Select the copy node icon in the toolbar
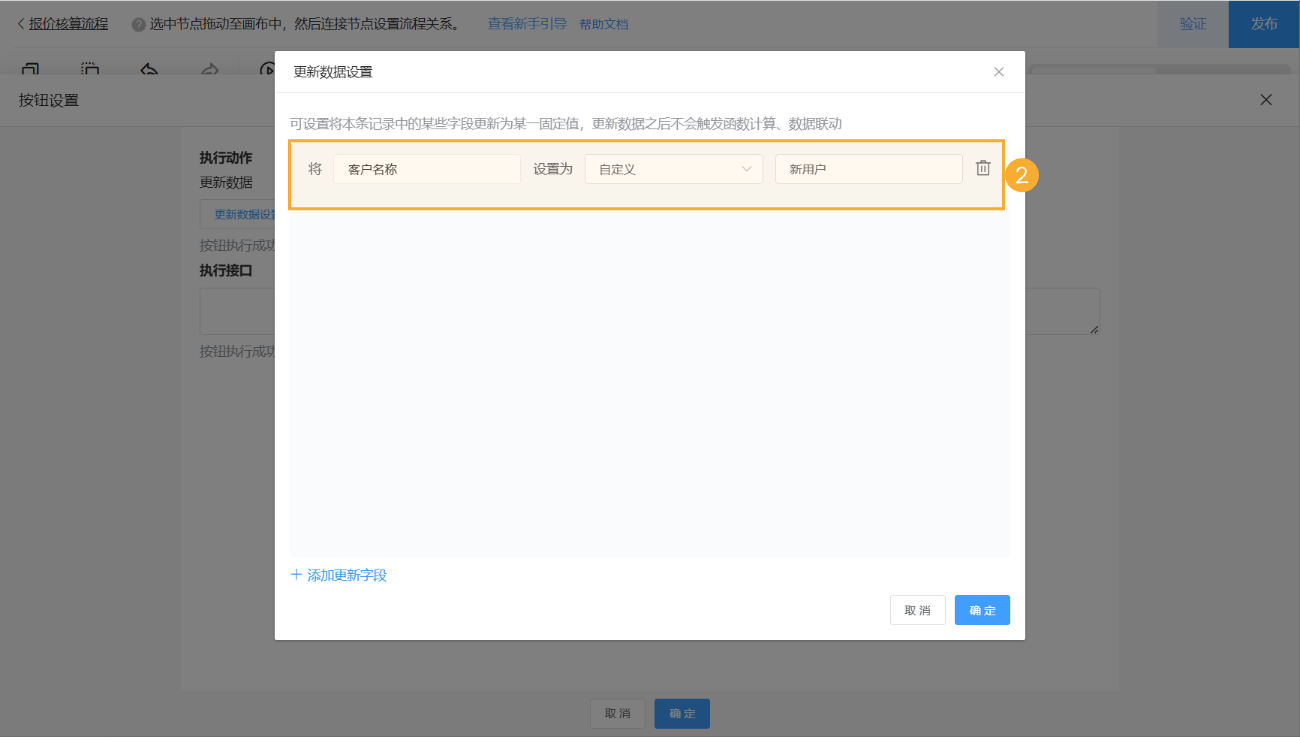The width and height of the screenshot is (1300, 737). [29, 66]
